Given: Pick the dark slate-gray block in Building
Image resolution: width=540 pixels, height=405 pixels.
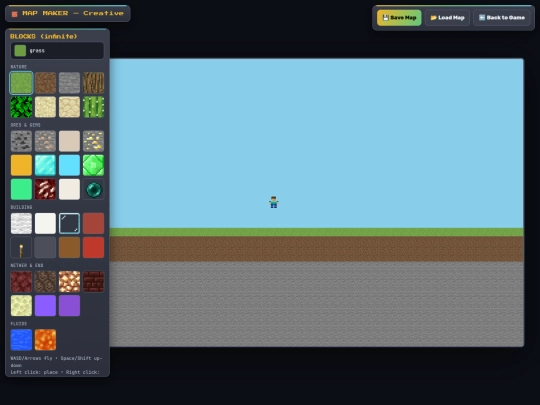Looking at the screenshot, I should click(45, 247).
